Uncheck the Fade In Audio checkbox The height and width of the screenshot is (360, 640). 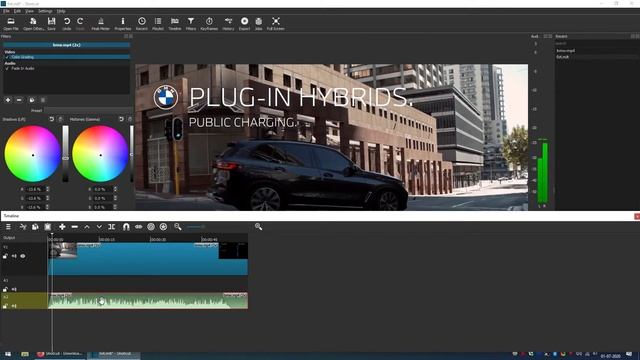point(7,69)
